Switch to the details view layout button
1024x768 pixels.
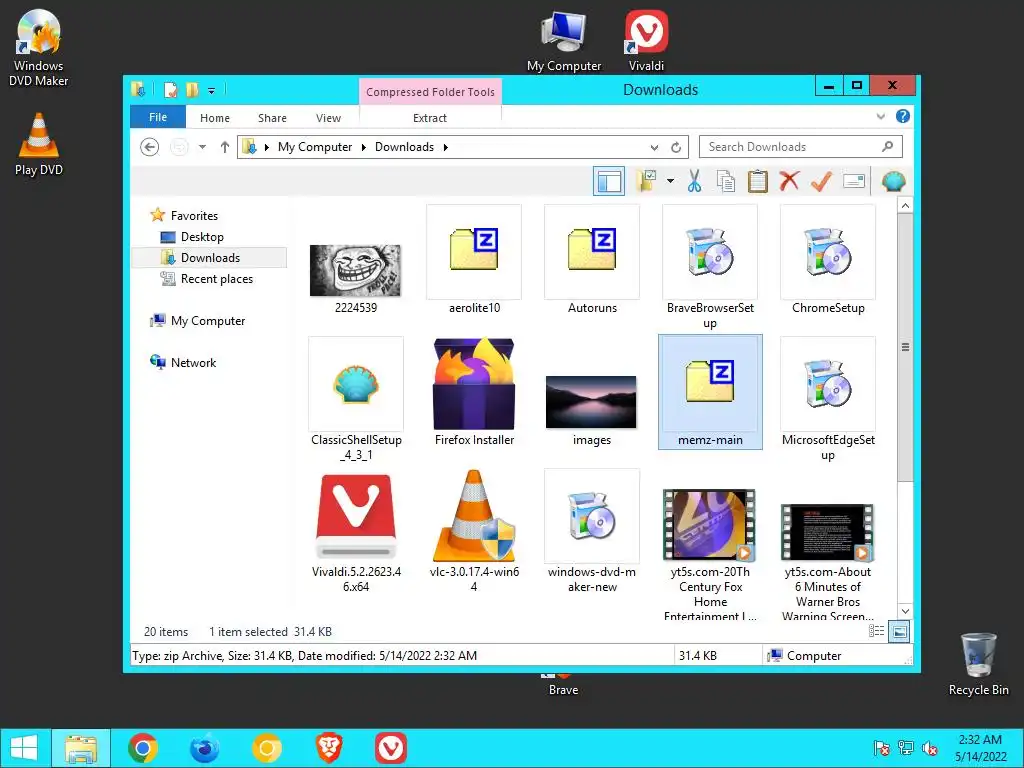876,631
